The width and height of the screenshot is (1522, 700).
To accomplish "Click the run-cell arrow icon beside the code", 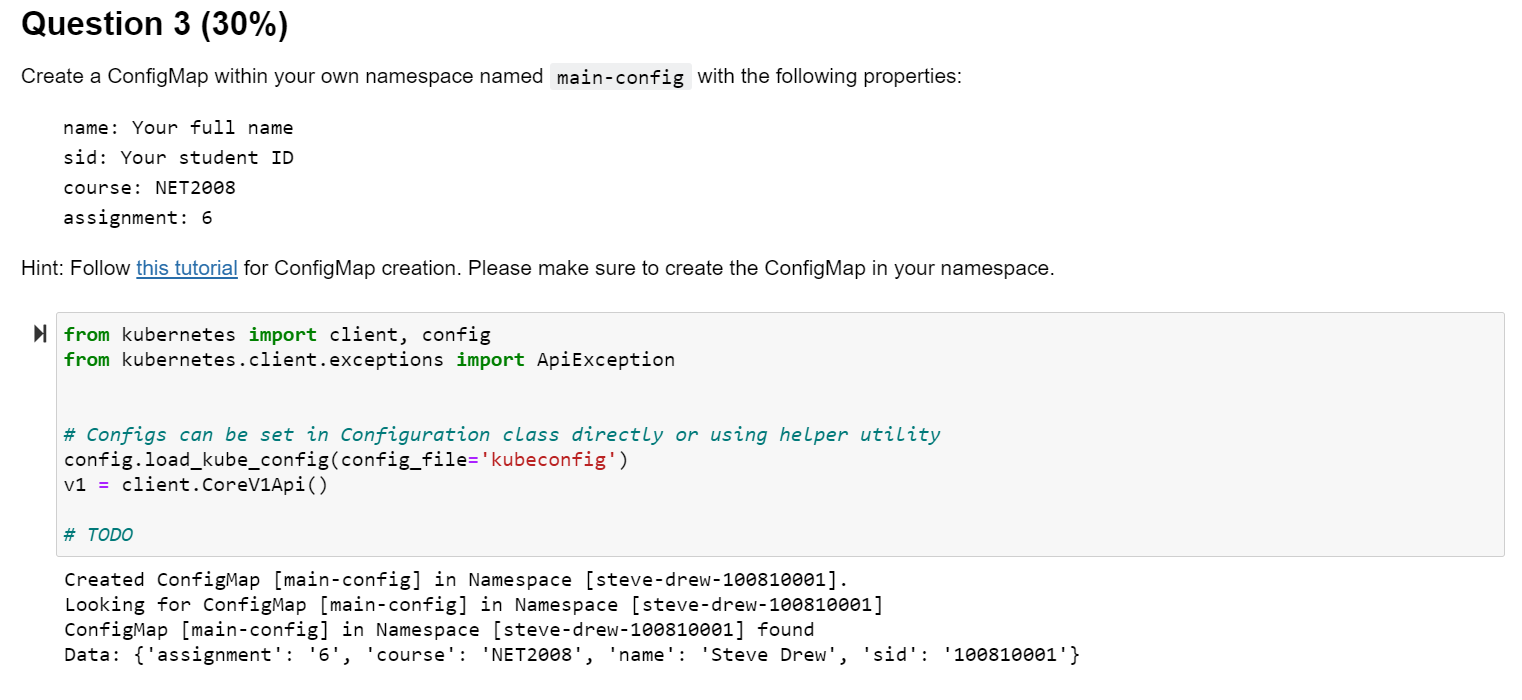I will 39,333.
